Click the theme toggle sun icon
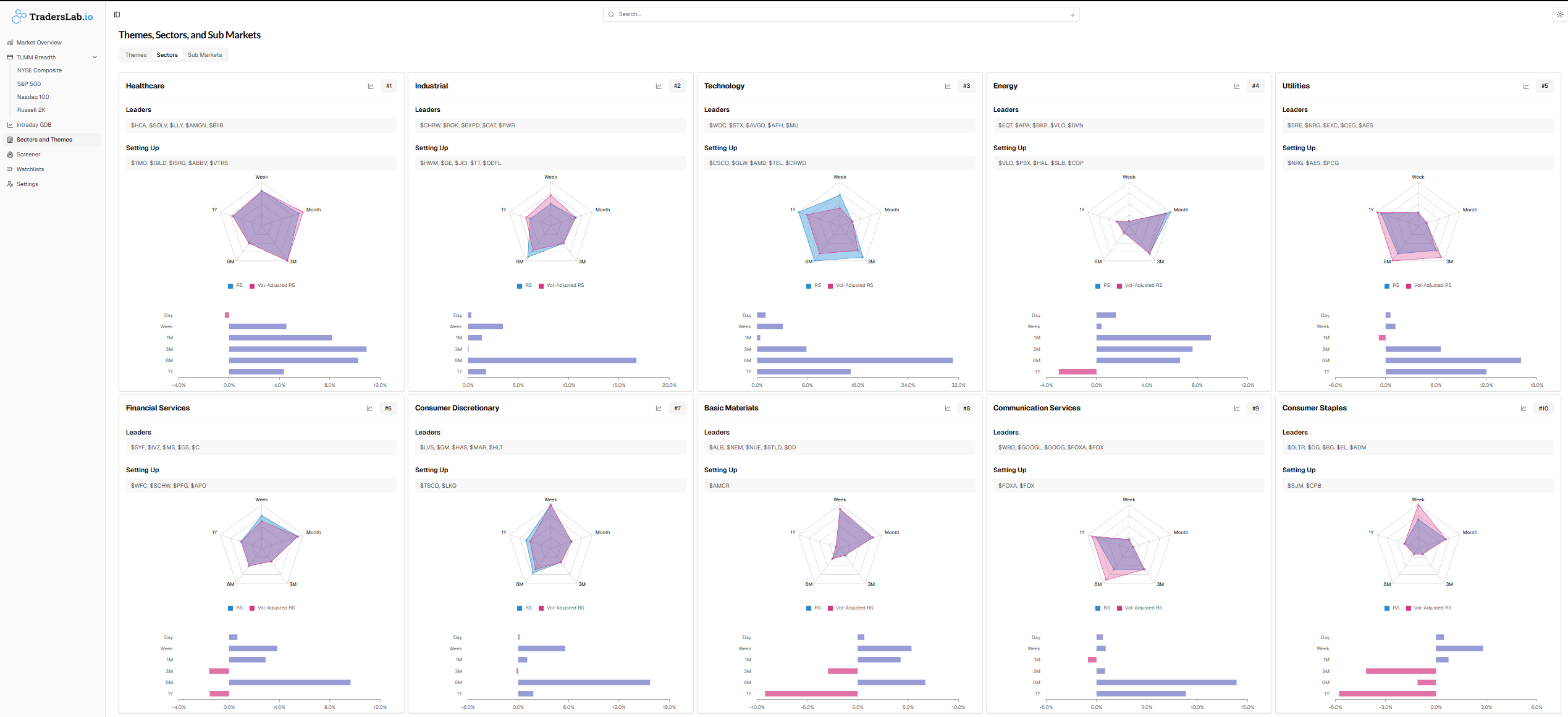The width and height of the screenshot is (1568, 717). (x=1559, y=14)
